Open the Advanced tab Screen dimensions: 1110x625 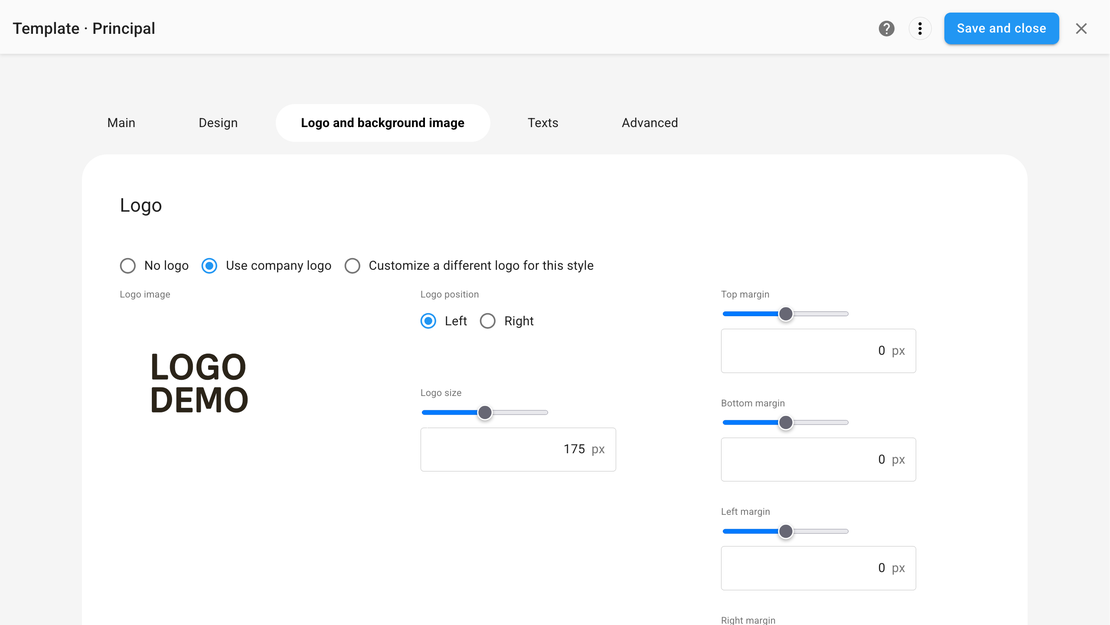(x=650, y=123)
